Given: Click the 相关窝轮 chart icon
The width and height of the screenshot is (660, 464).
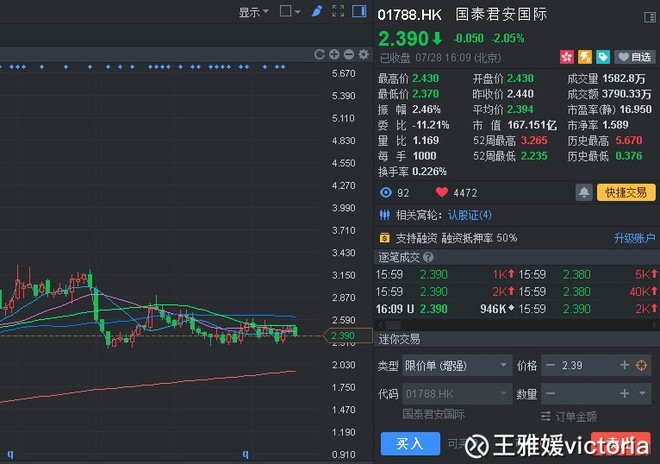Looking at the screenshot, I should 385,215.
